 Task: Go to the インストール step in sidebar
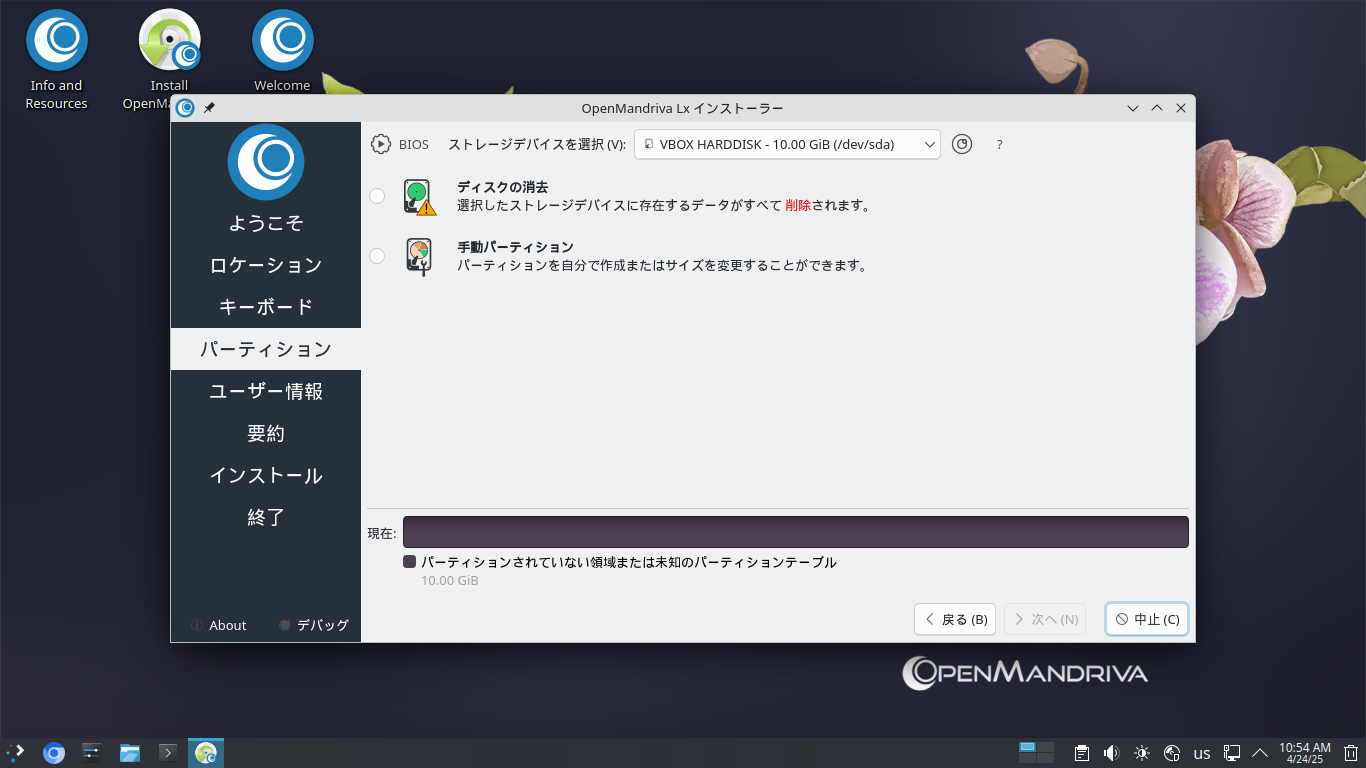coord(266,475)
